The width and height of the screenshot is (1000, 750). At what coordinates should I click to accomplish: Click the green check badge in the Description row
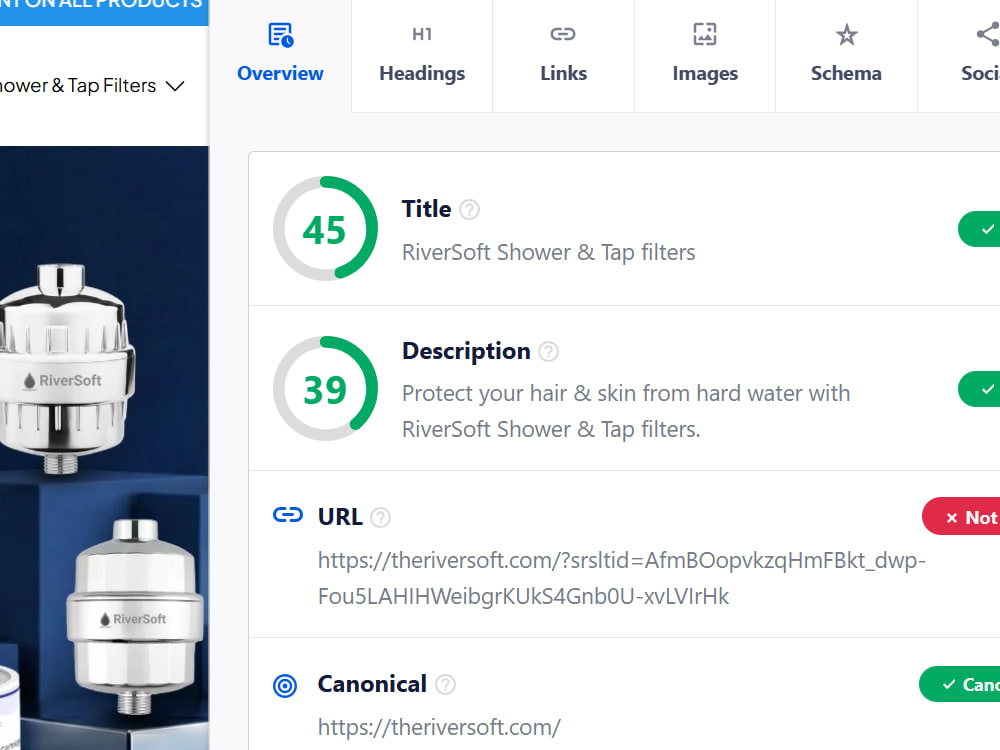979,389
